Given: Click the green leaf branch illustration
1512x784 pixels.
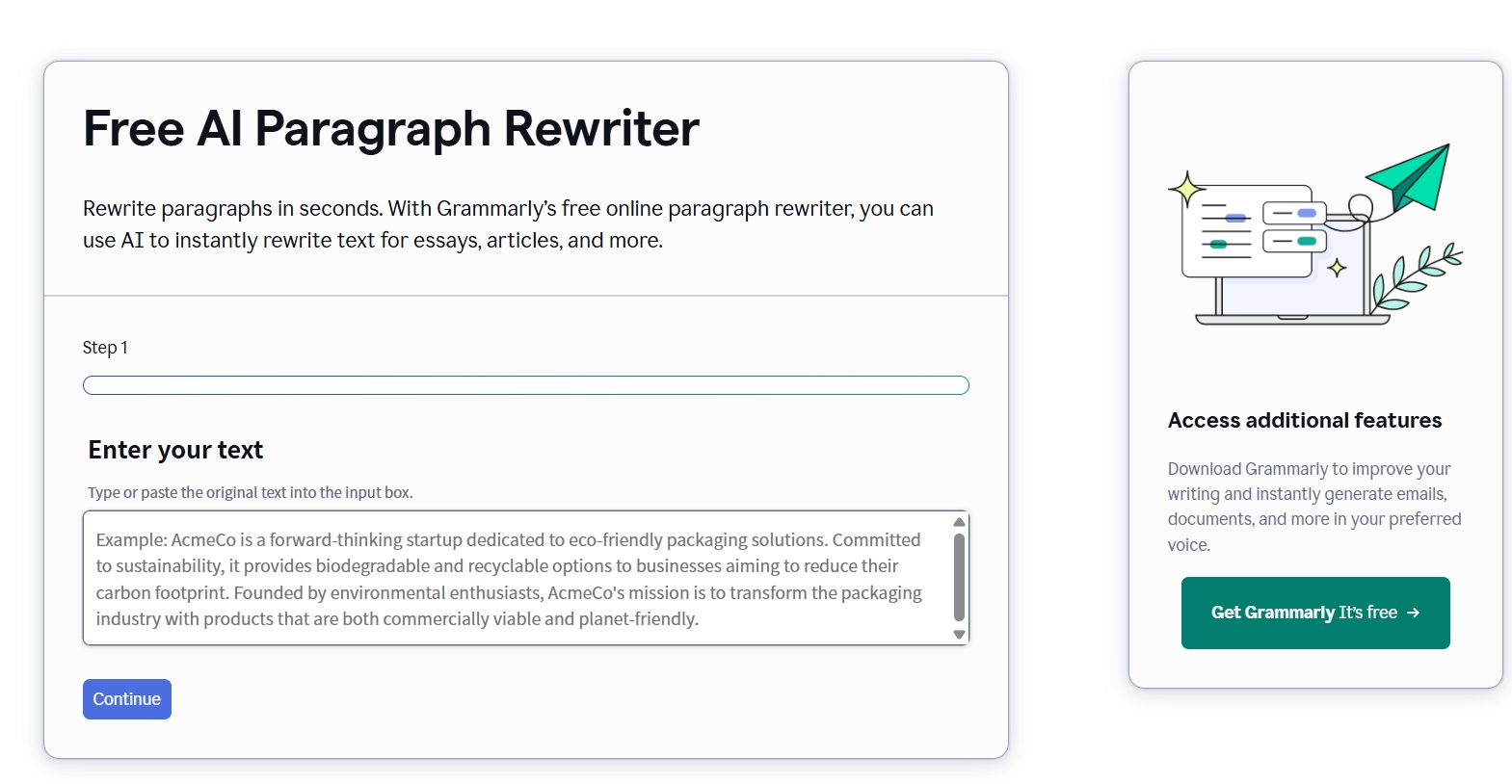Looking at the screenshot, I should pos(1418,277).
